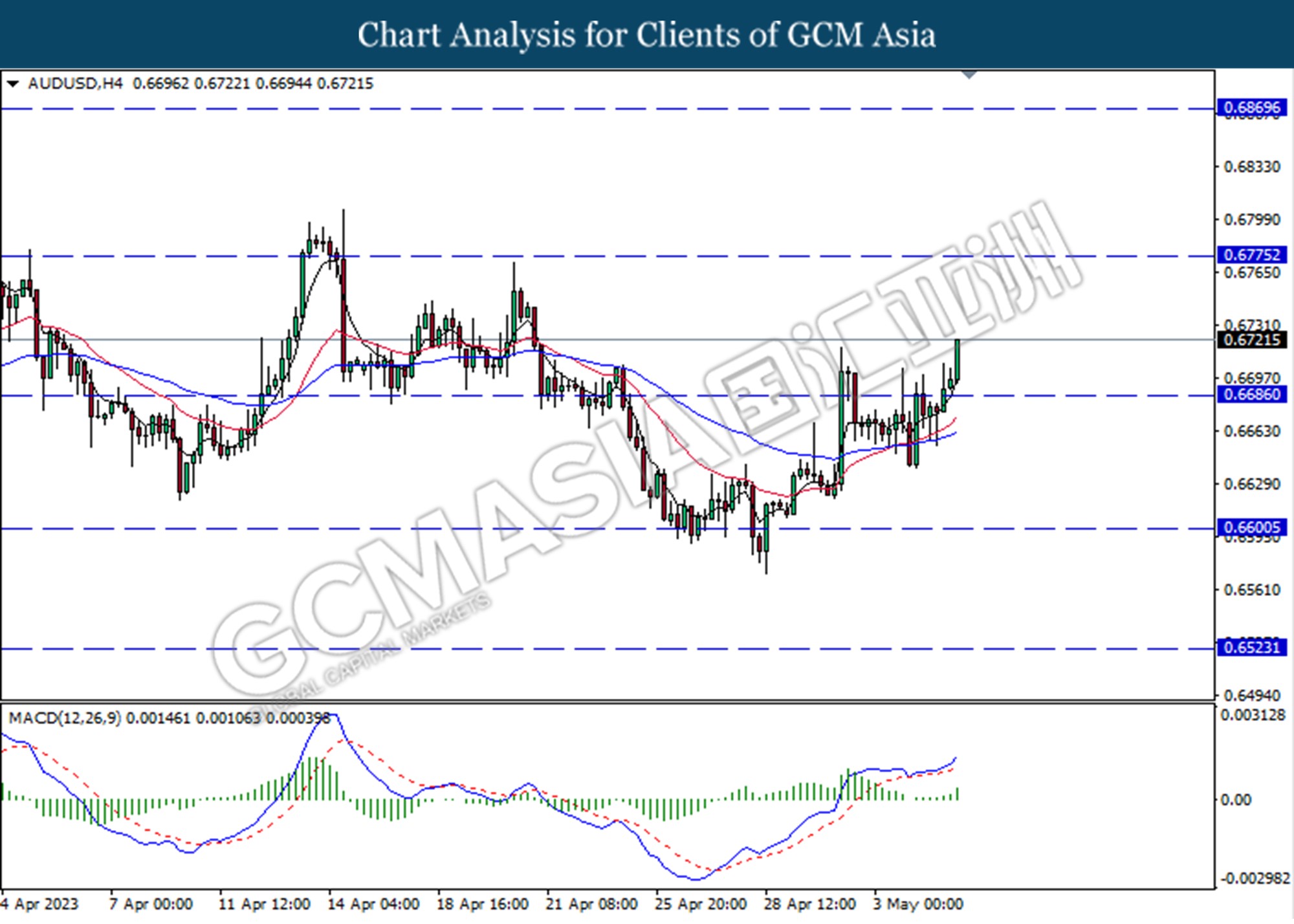Click the 0.67990 price axis value
This screenshot has width=1294, height=924.
pos(1252,220)
